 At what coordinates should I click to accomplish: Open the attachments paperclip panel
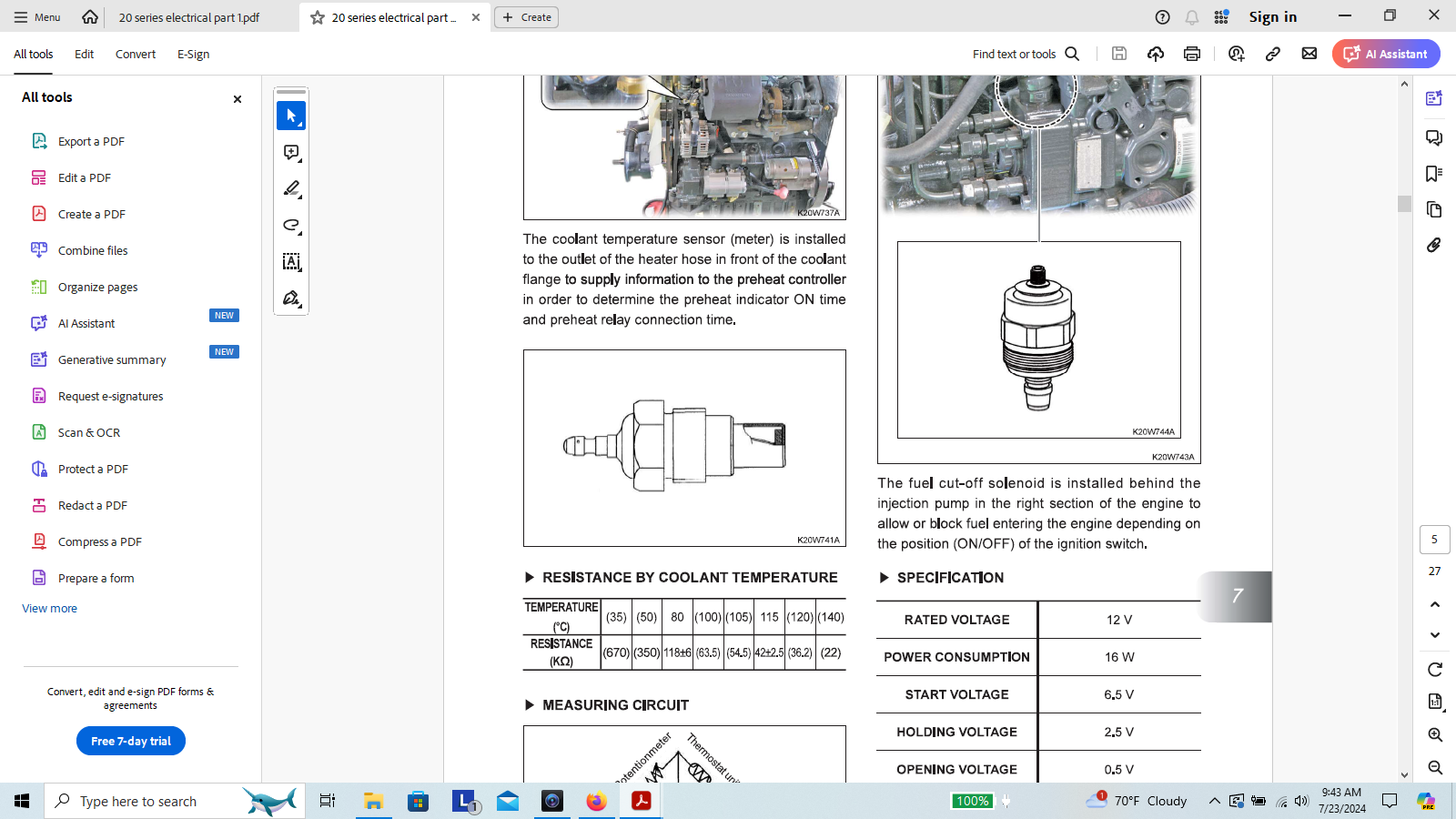coord(1434,245)
